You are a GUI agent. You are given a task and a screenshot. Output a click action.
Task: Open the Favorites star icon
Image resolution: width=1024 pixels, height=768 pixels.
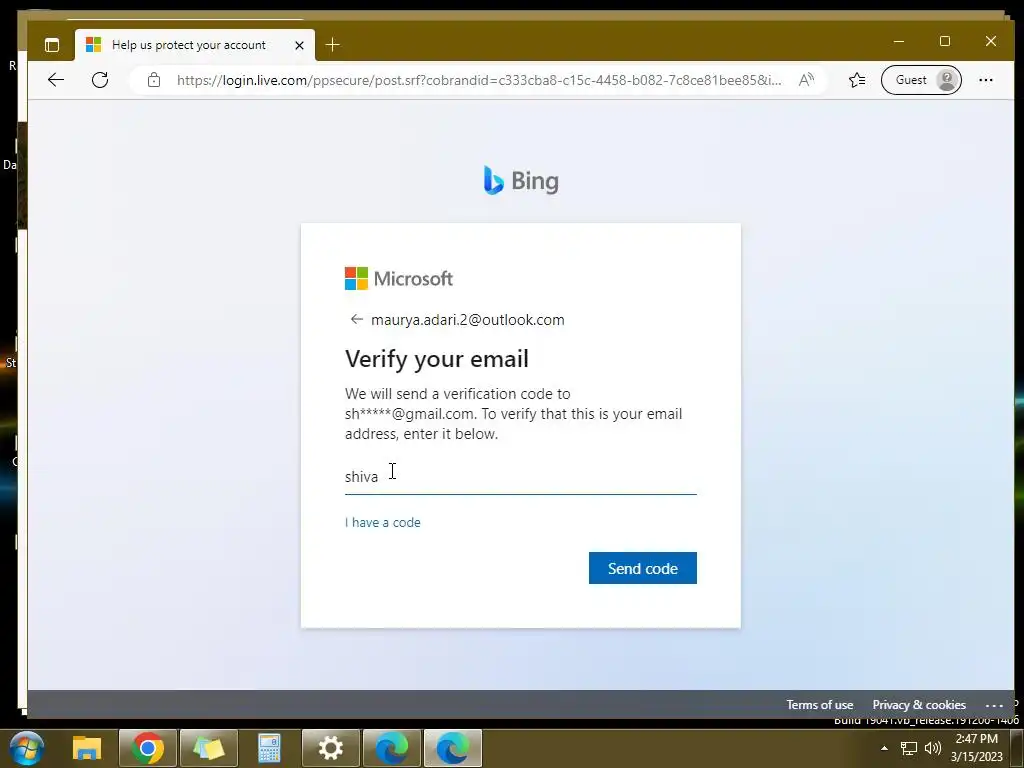tap(857, 80)
